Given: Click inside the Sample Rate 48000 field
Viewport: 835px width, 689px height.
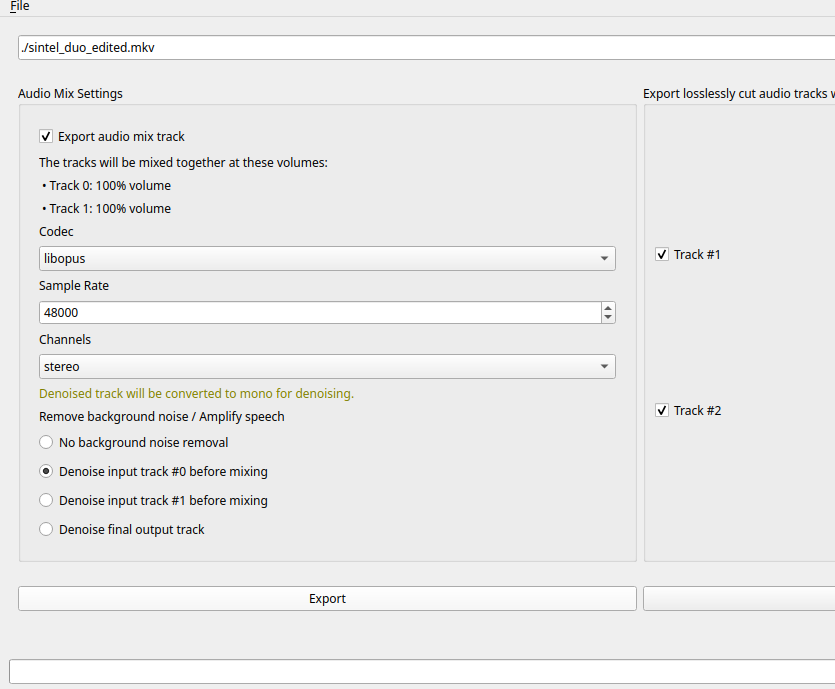Looking at the screenshot, I should 318,313.
